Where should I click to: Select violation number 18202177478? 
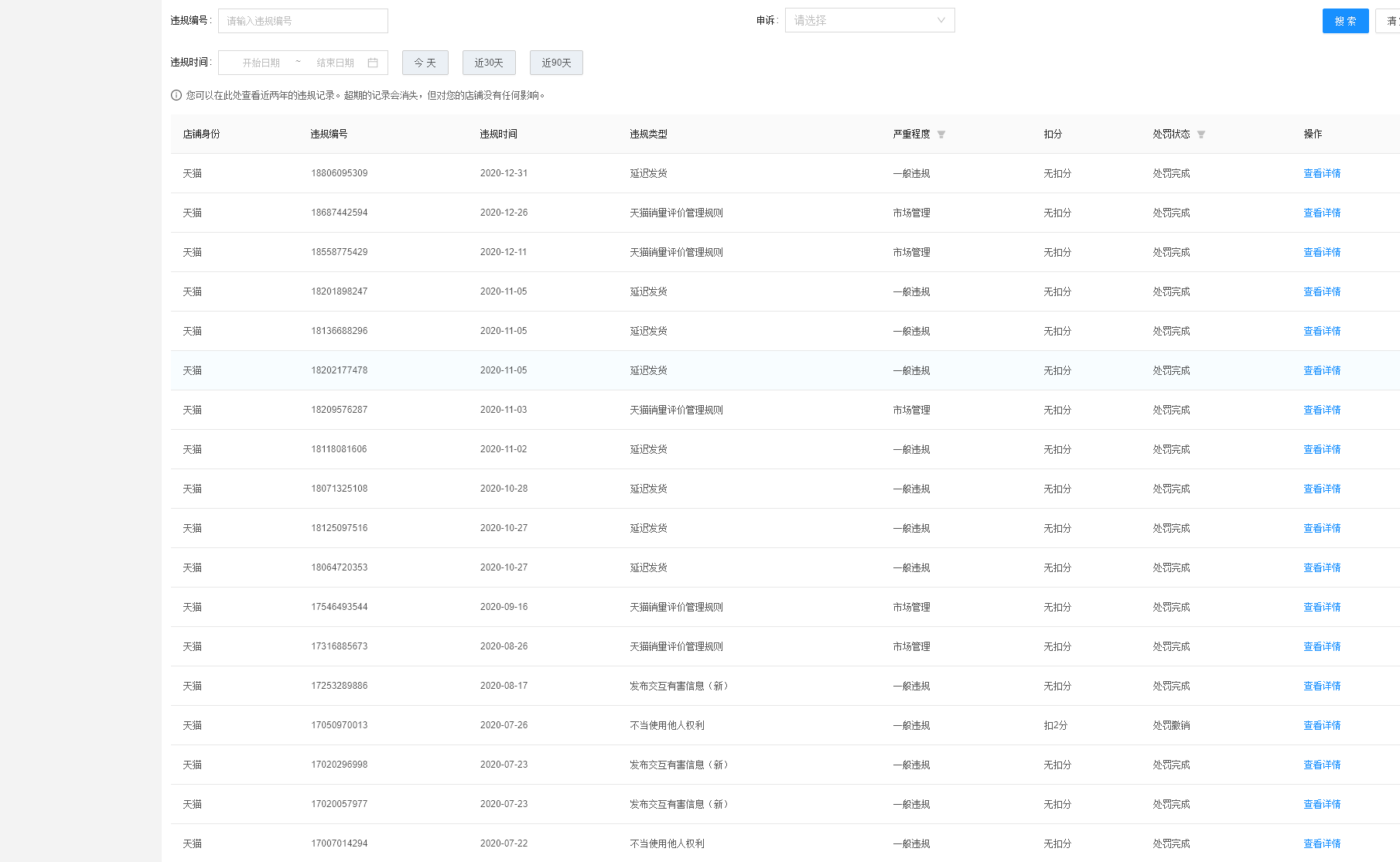(x=340, y=370)
